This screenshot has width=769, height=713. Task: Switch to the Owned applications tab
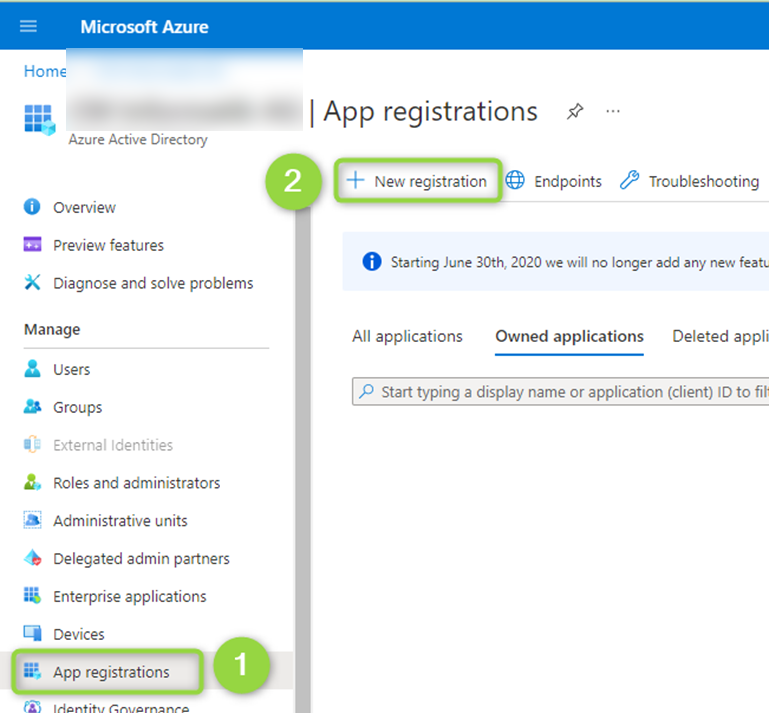point(569,336)
